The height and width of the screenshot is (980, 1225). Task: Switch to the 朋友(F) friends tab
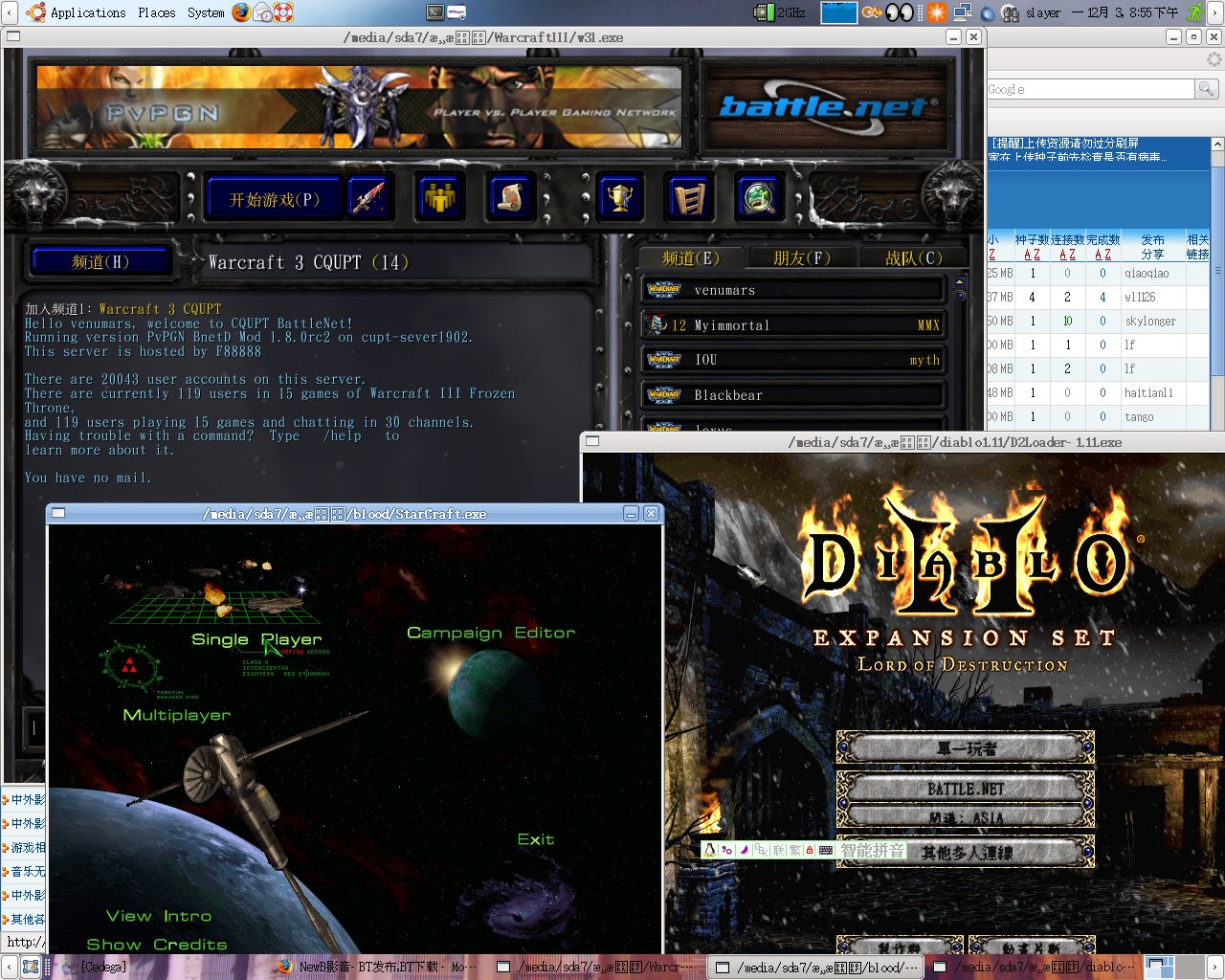click(x=802, y=257)
